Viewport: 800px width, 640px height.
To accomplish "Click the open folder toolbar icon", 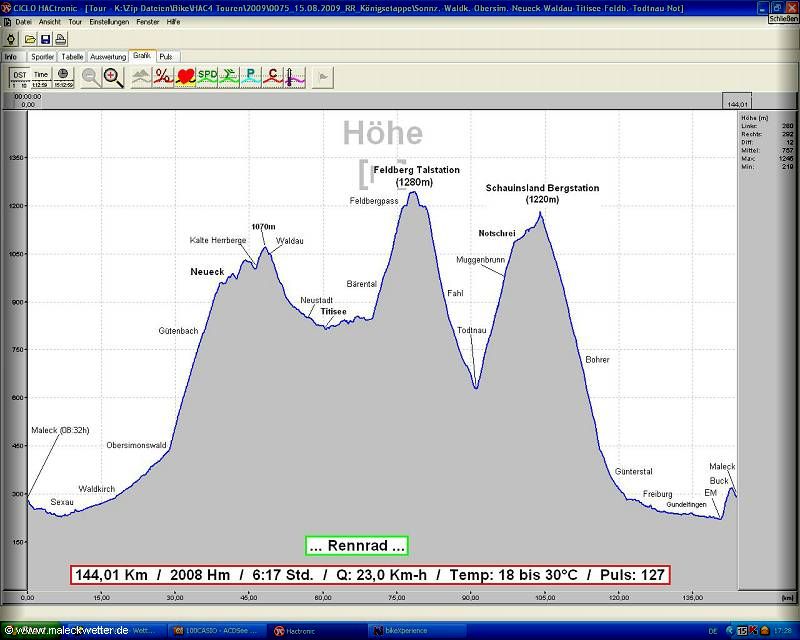I will [x=30, y=38].
